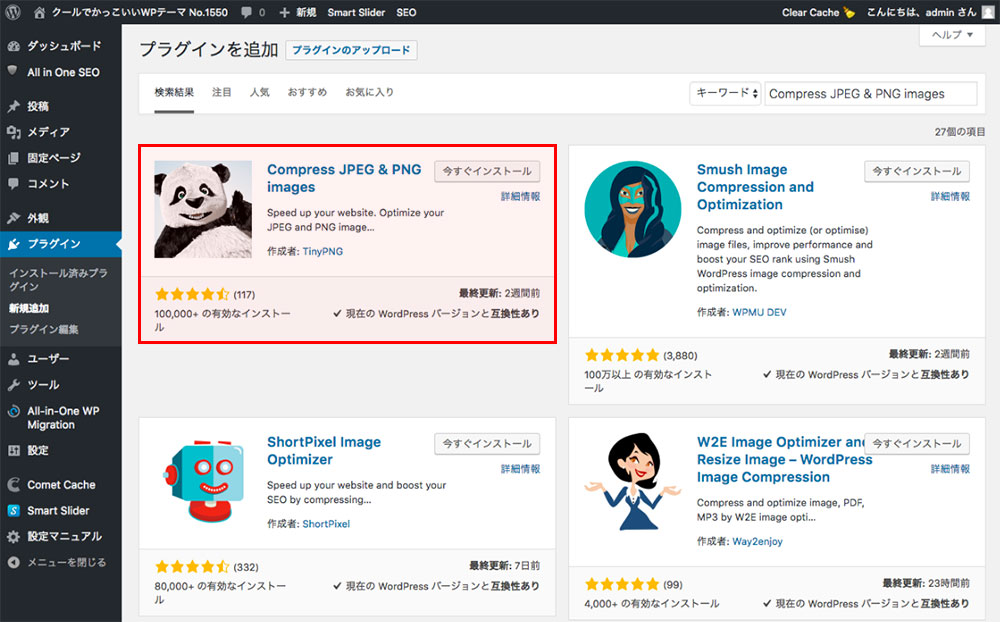The width and height of the screenshot is (1000, 622).
Task: Open Smush Image Compression and Optimization title
Action: (x=756, y=187)
